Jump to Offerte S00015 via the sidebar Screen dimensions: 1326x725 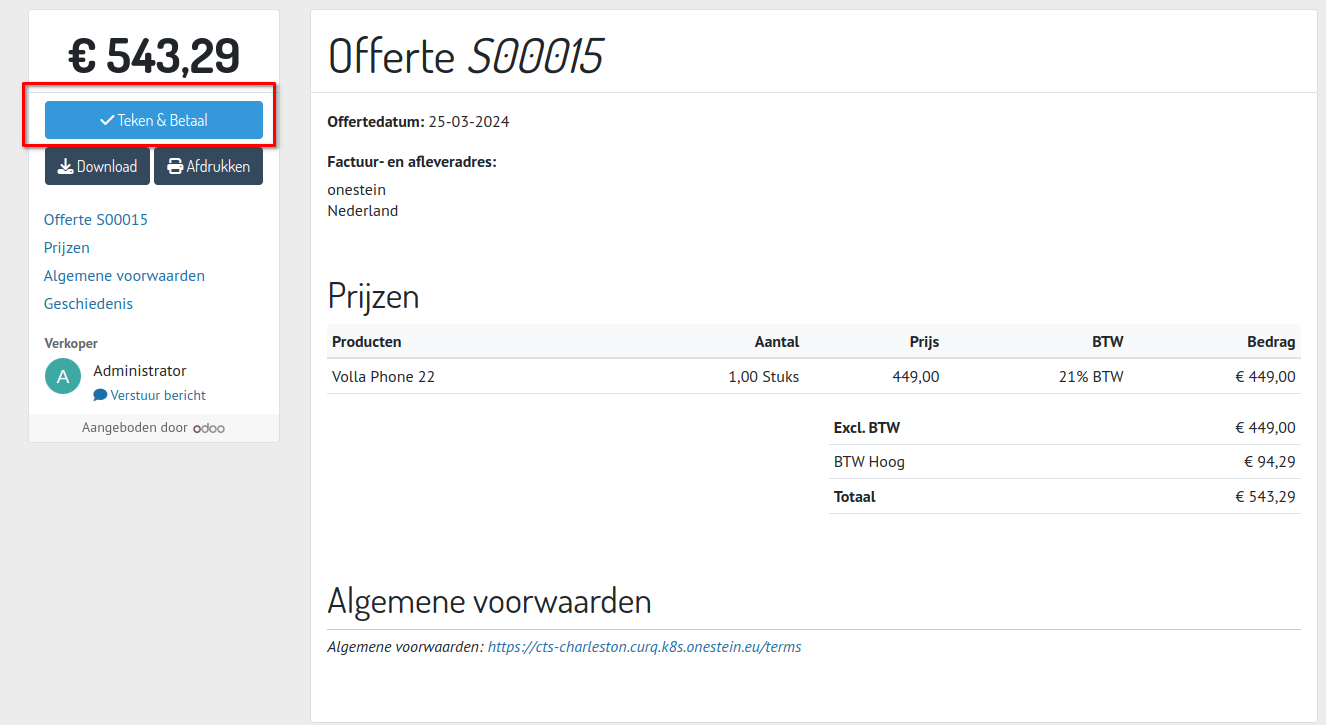[x=96, y=219]
